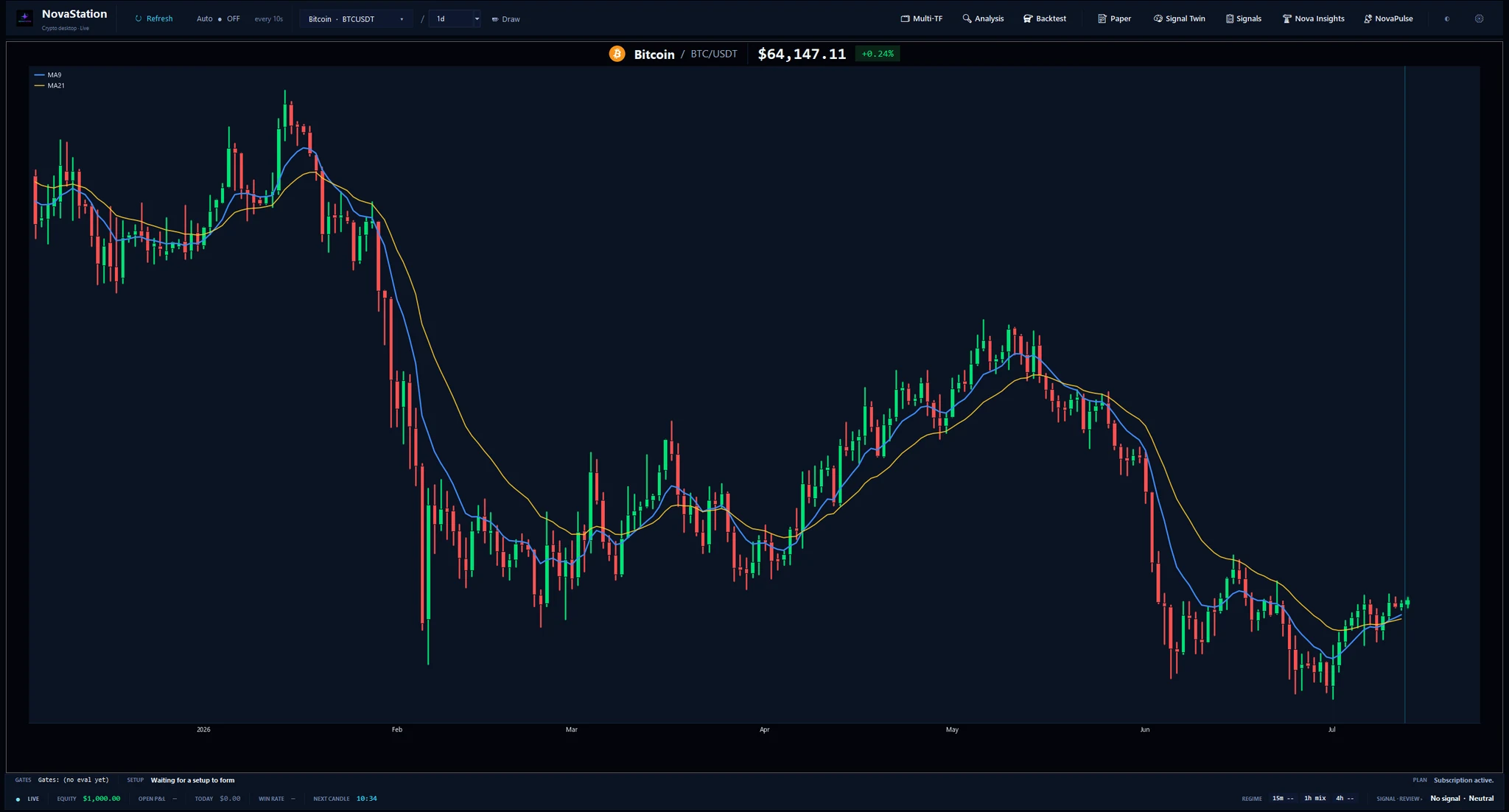Open Nova Insights label
The image size is (1509, 812).
[1320, 19]
